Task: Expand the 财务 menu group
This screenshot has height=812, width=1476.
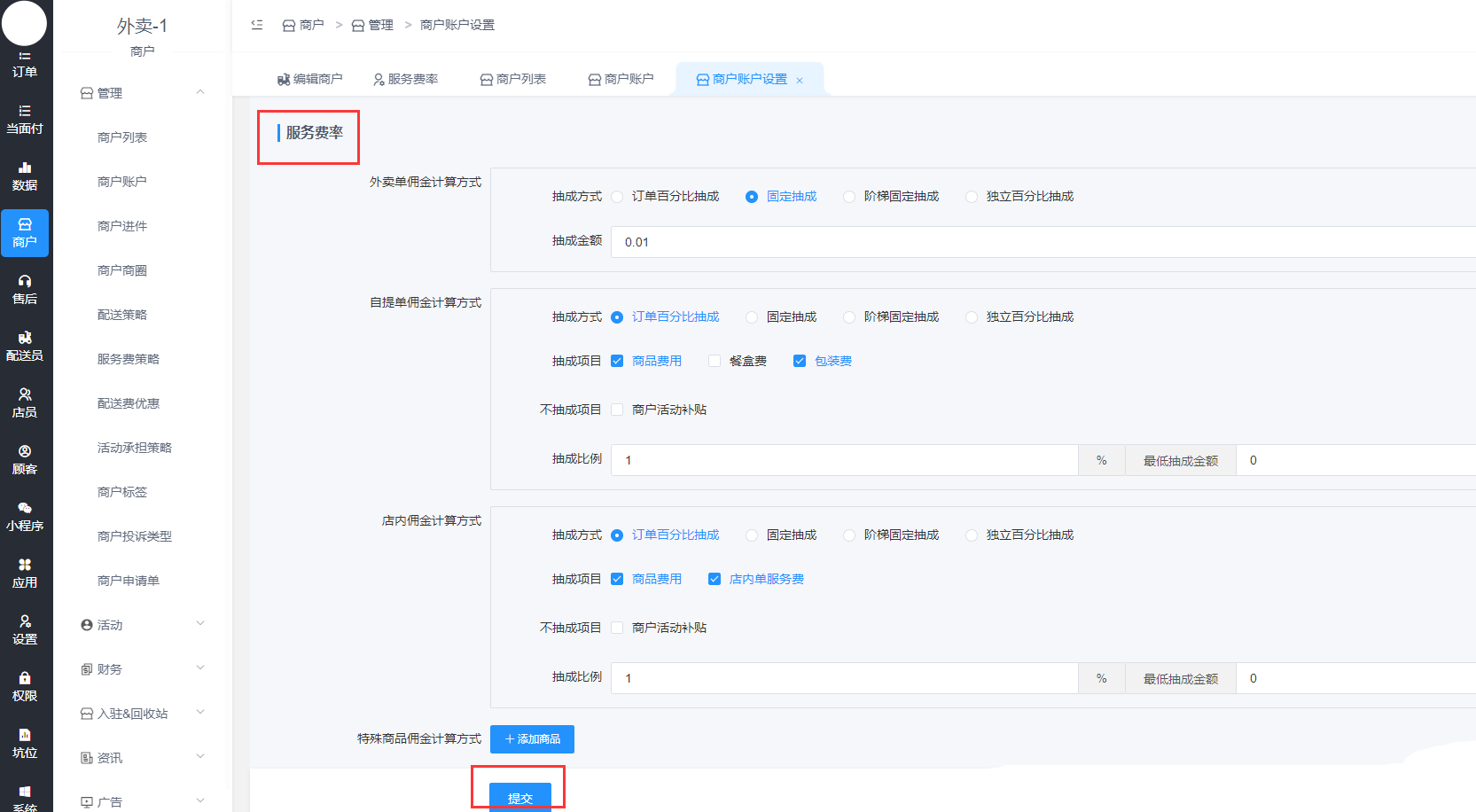Action: 142,669
